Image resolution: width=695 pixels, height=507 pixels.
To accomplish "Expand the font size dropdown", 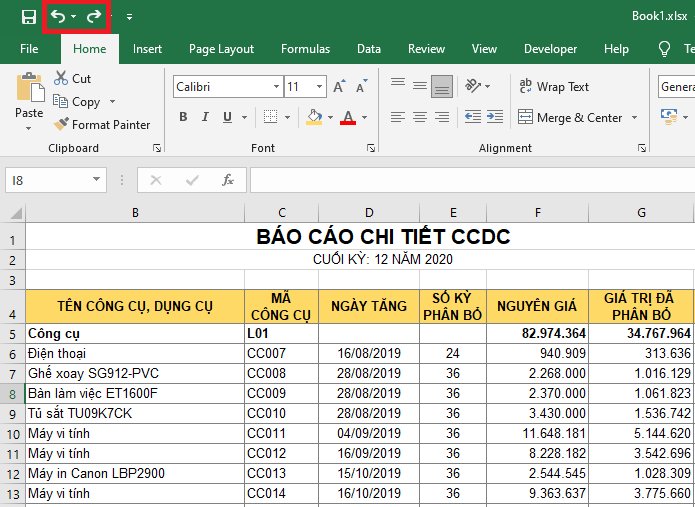I will (x=320, y=87).
